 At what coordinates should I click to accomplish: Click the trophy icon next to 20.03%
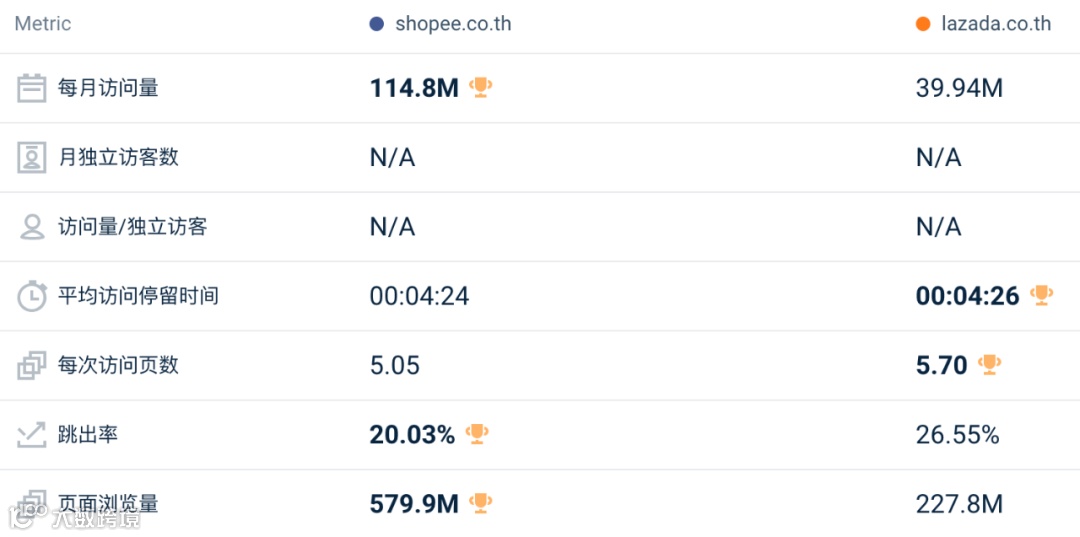click(x=477, y=434)
